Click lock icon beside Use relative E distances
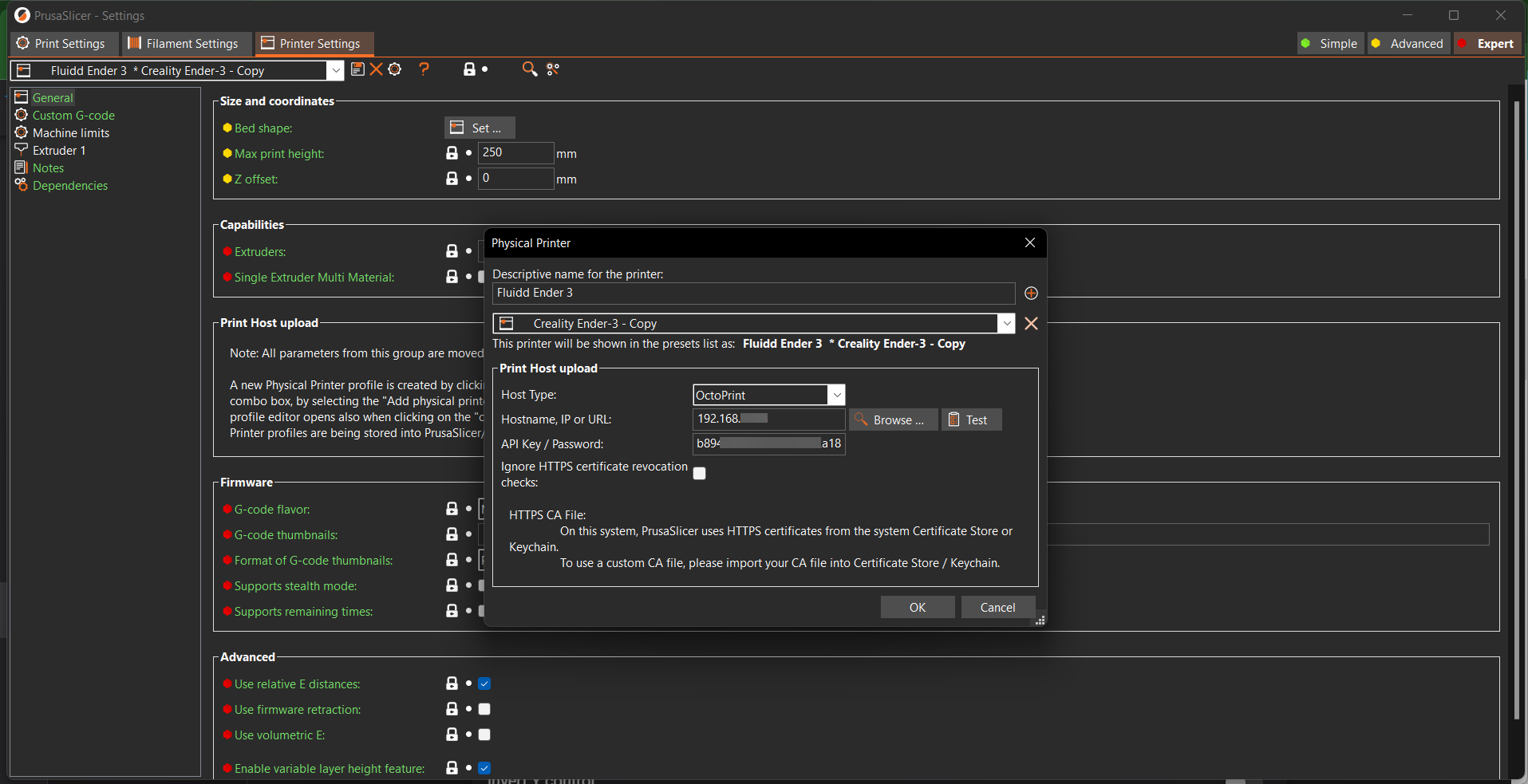 (452, 684)
